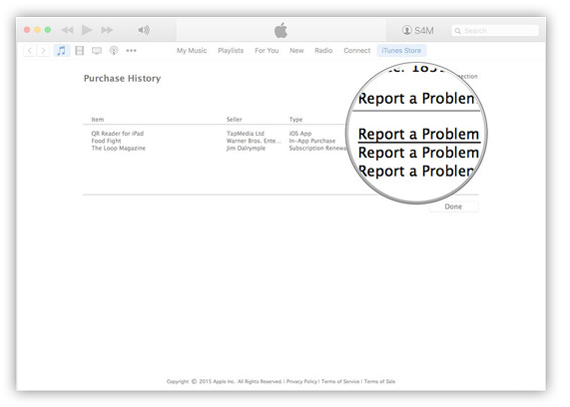This screenshot has width=570, height=407.
Task: Click the Seller column header
Action: [x=234, y=119]
